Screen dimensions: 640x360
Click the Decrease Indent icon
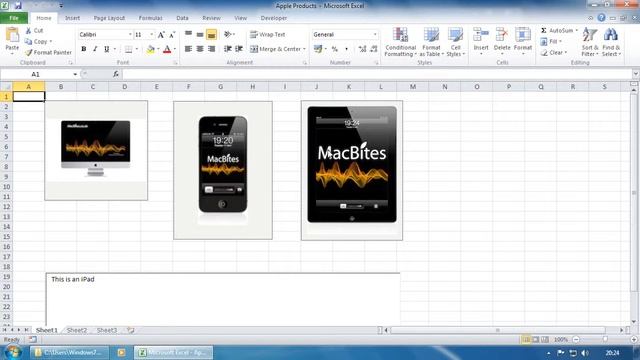(x=228, y=49)
